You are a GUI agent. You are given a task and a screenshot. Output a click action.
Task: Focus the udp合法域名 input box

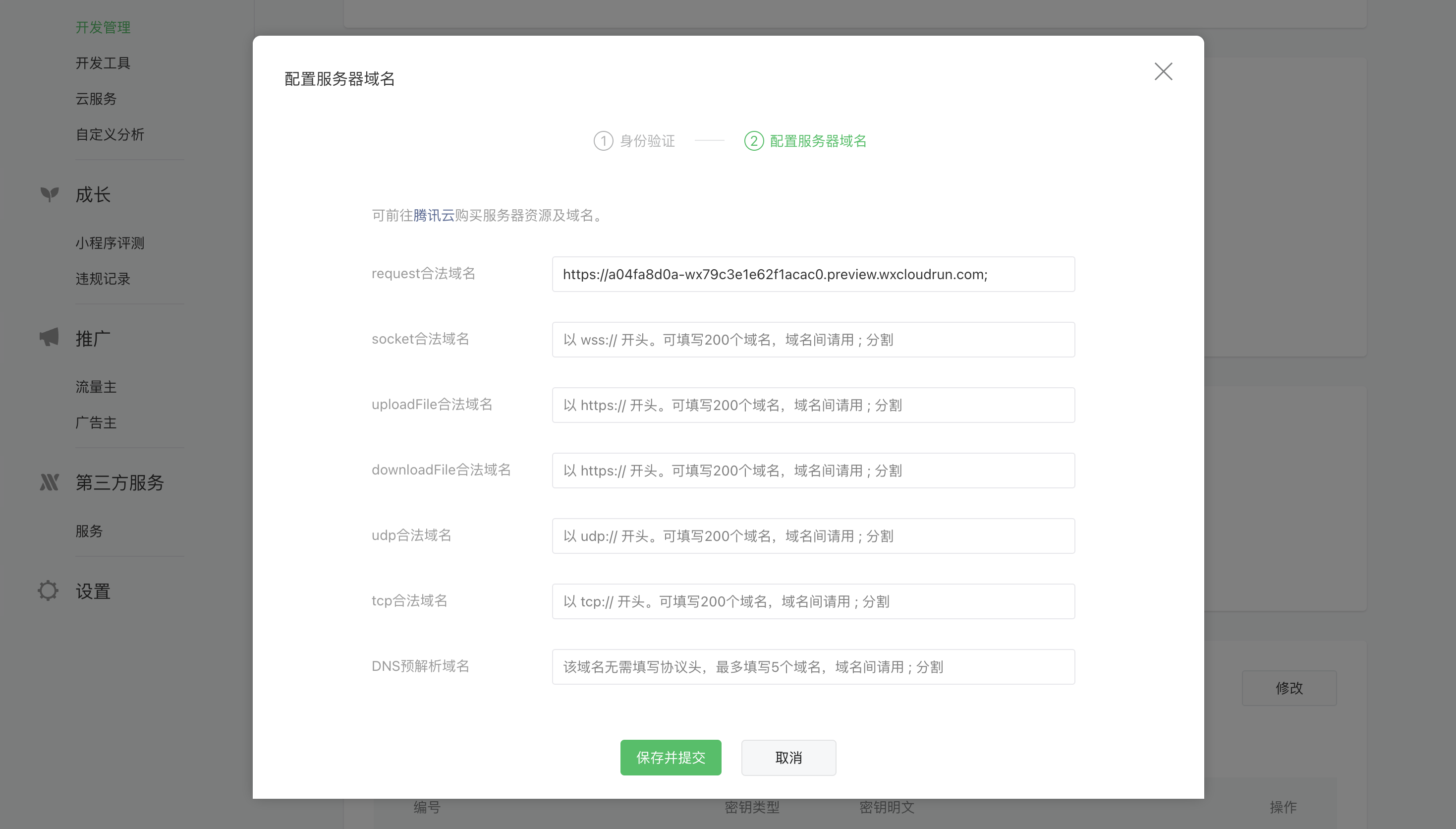point(812,536)
